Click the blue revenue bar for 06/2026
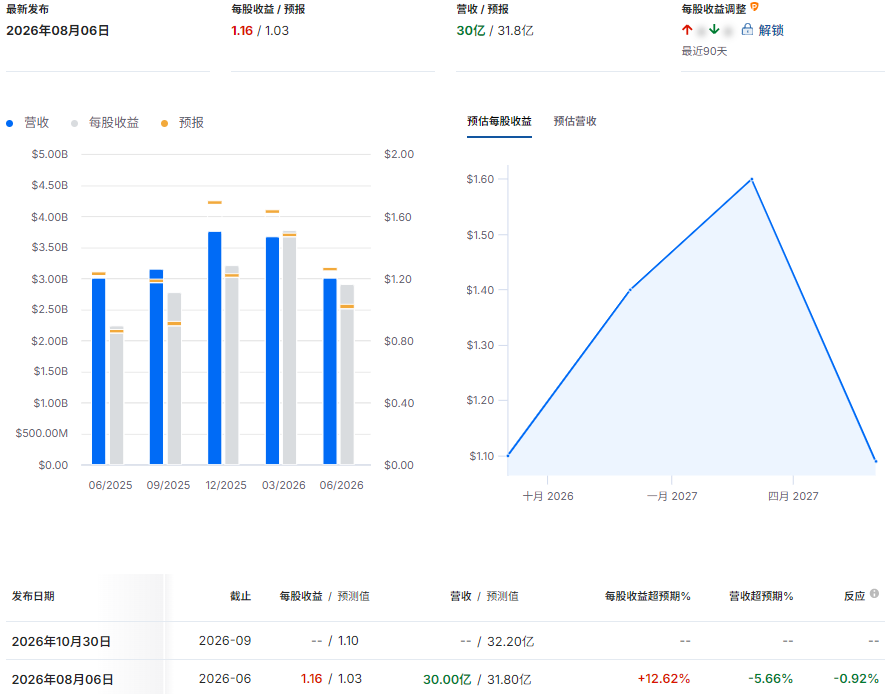The height and width of the screenshot is (694, 890). tap(330, 371)
